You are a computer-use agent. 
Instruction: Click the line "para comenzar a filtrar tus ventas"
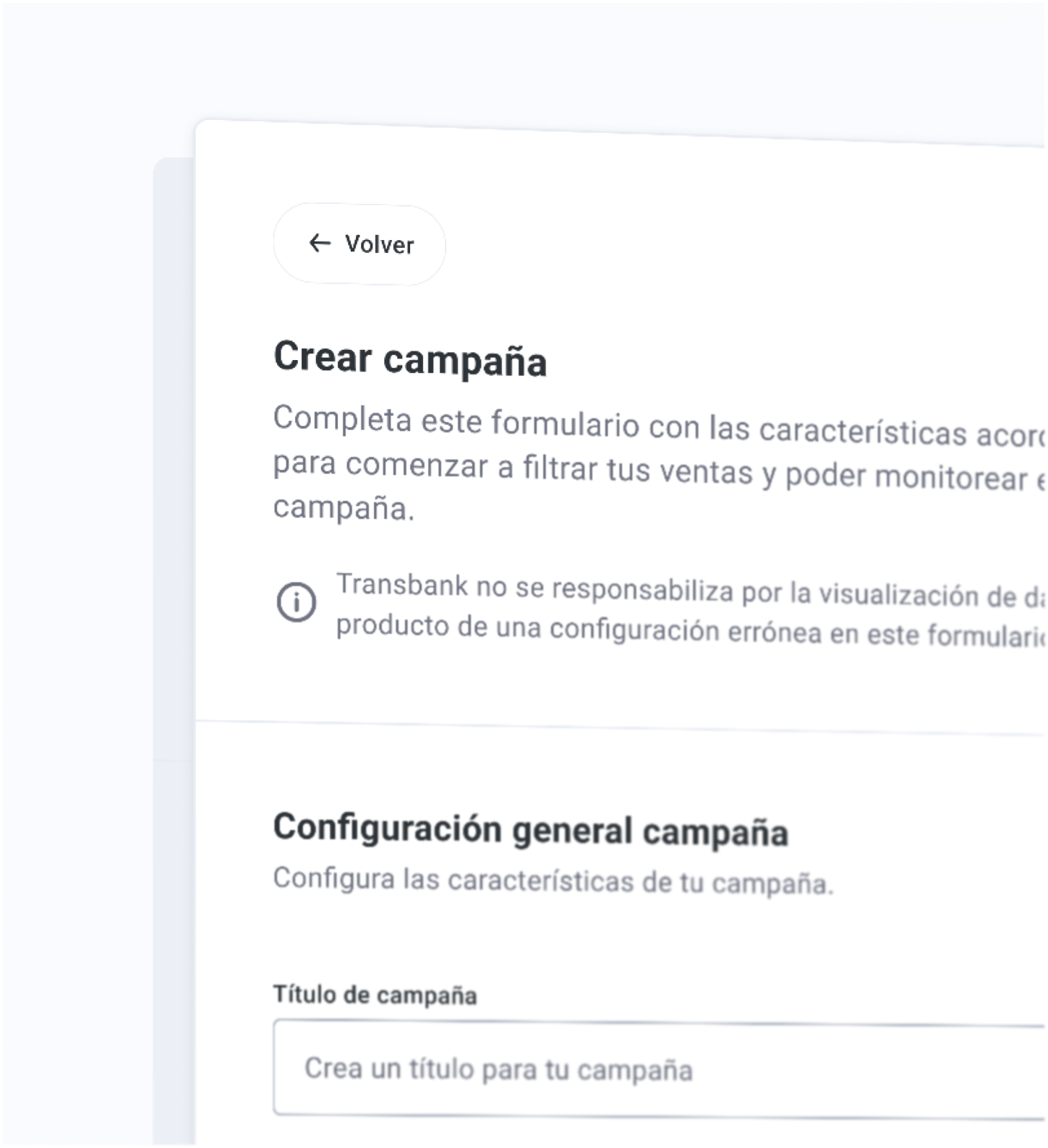click(x=659, y=470)
